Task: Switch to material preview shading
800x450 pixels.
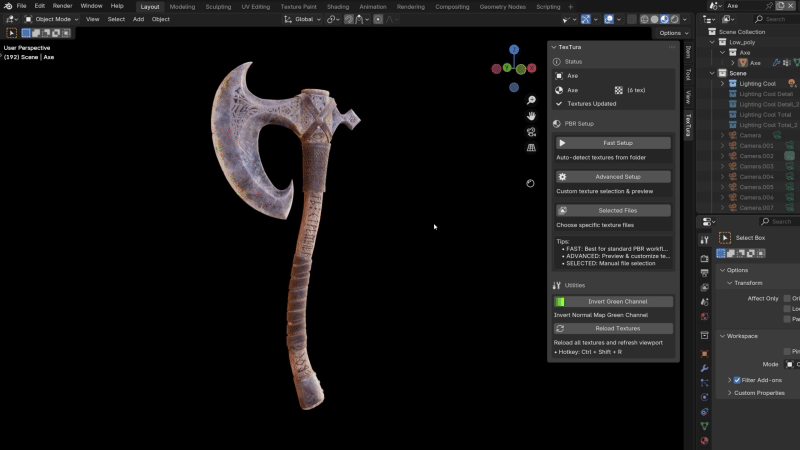Action: pos(664,19)
